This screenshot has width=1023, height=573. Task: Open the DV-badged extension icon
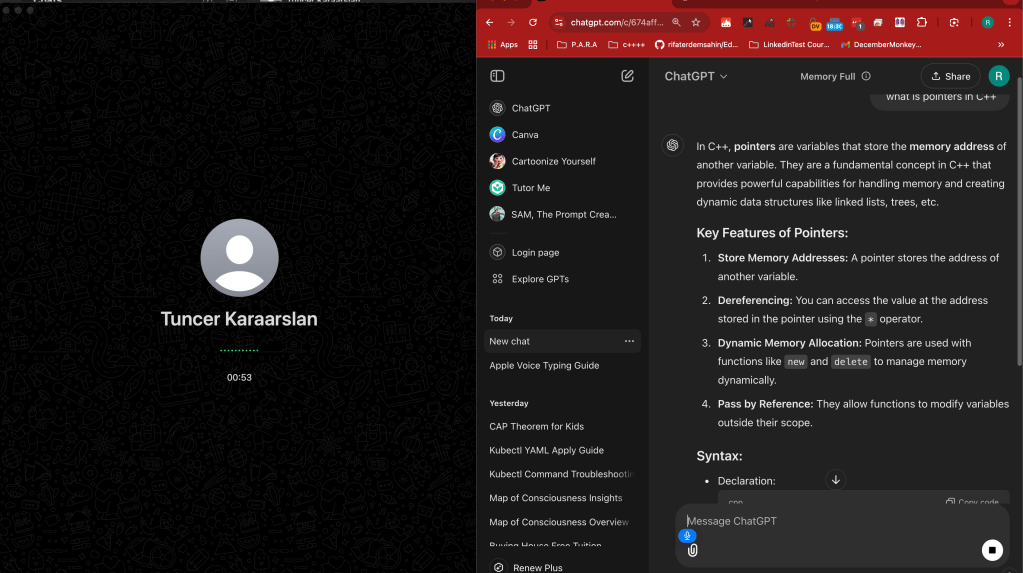(x=815, y=23)
